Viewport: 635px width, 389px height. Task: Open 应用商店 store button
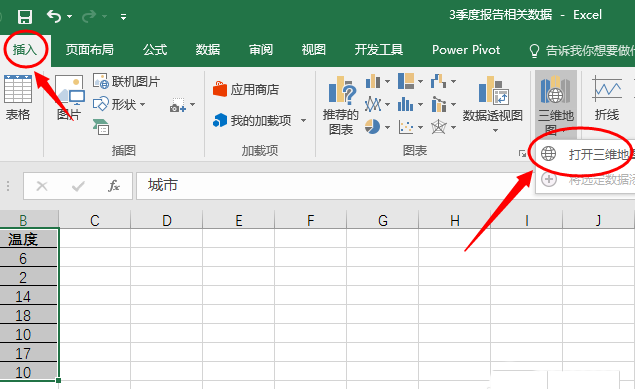pyautogui.click(x=246, y=89)
